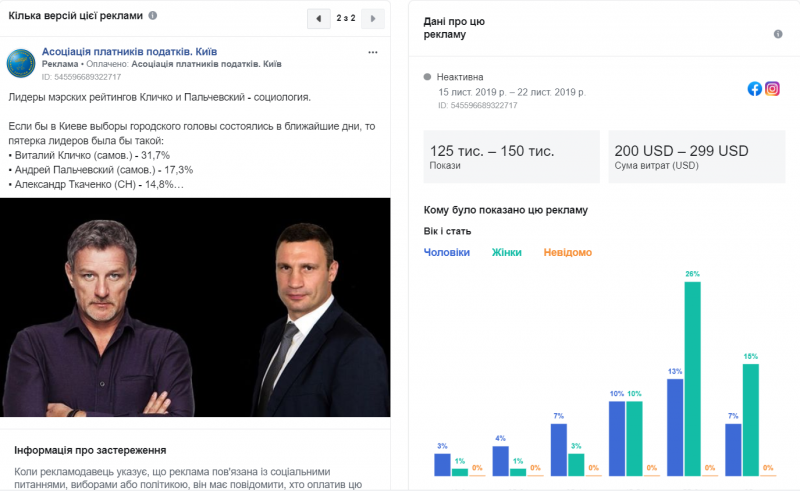Click the 13% blue bar in chart
This screenshot has height=491, width=800.
pyautogui.click(x=675, y=426)
